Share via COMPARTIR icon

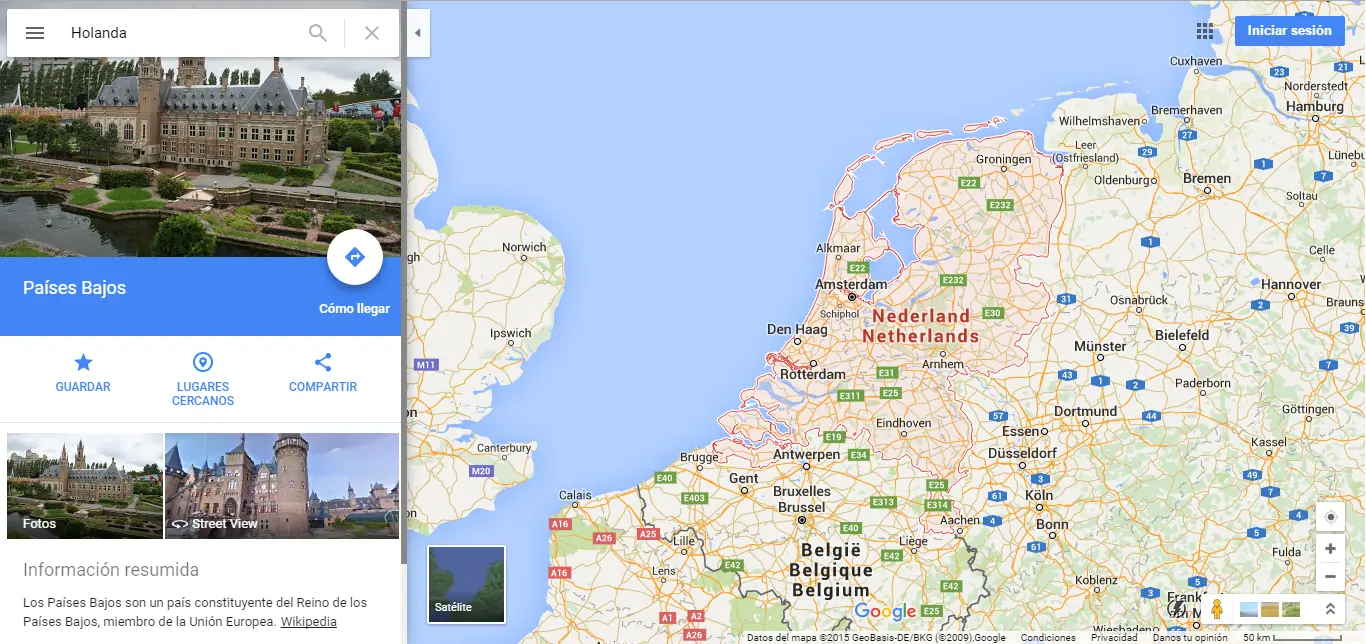click(323, 372)
